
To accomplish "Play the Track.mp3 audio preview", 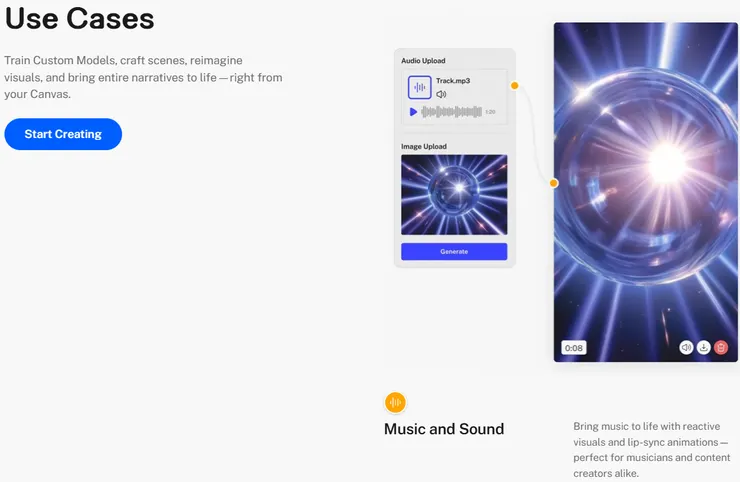I will click(x=413, y=112).
